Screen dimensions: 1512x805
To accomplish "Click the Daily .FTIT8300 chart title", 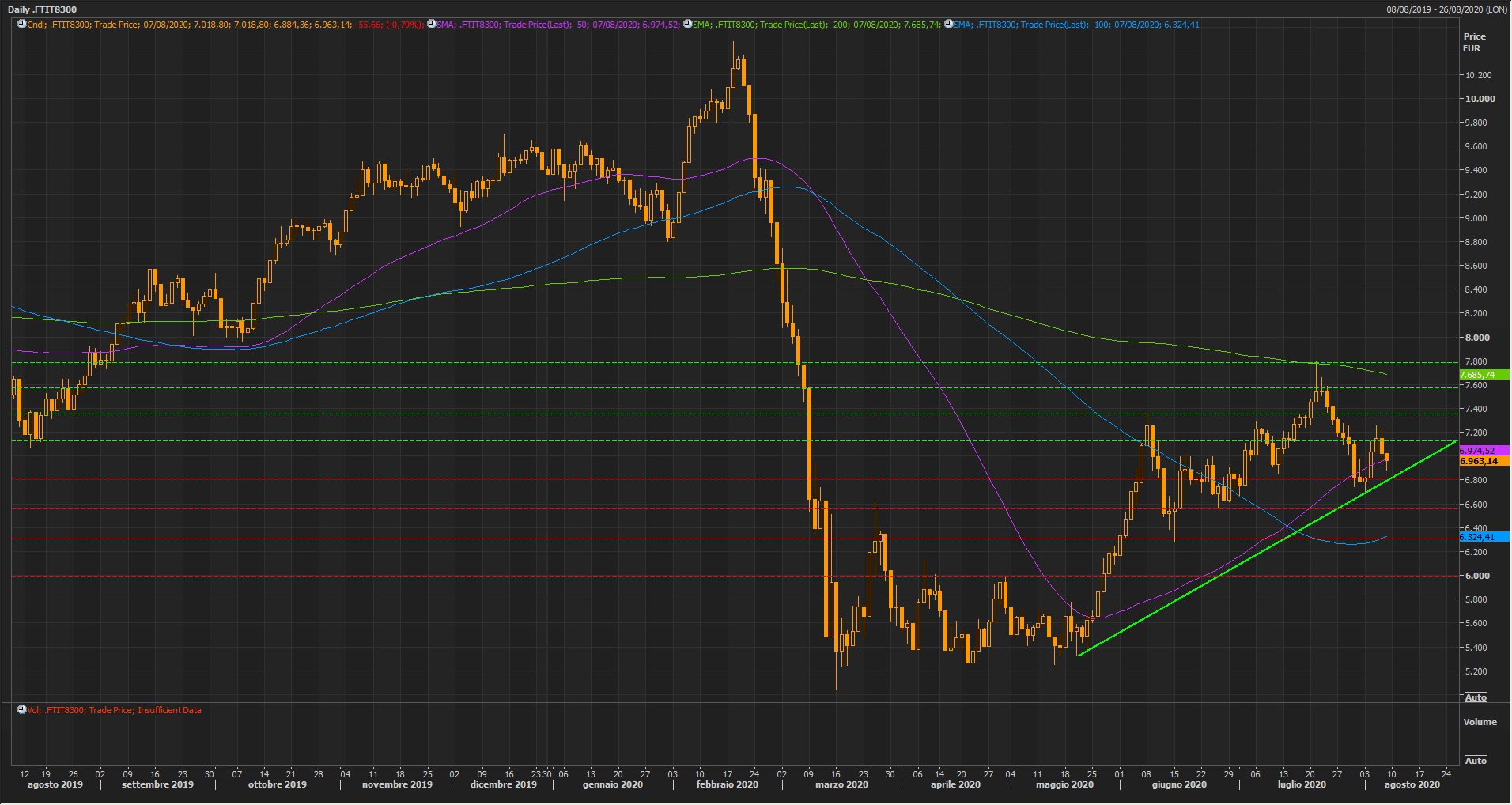I will click(43, 9).
